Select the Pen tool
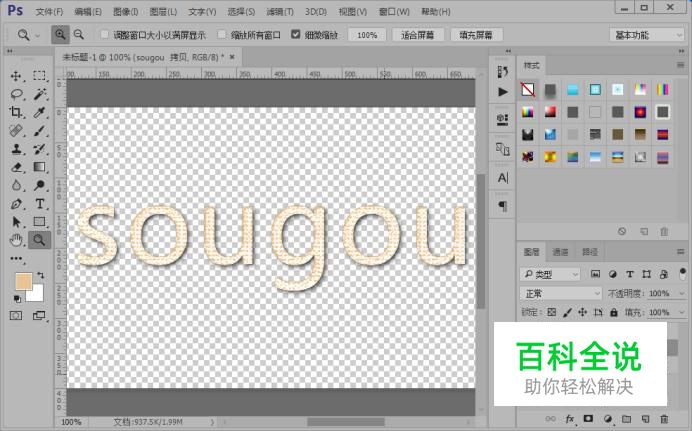Image resolution: width=692 pixels, height=431 pixels. click(x=16, y=204)
